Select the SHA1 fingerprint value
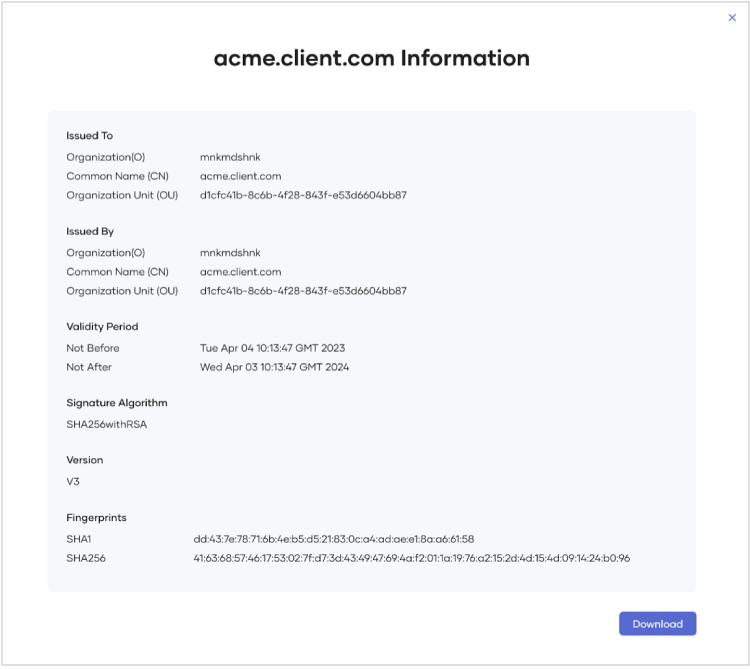 (x=334, y=539)
